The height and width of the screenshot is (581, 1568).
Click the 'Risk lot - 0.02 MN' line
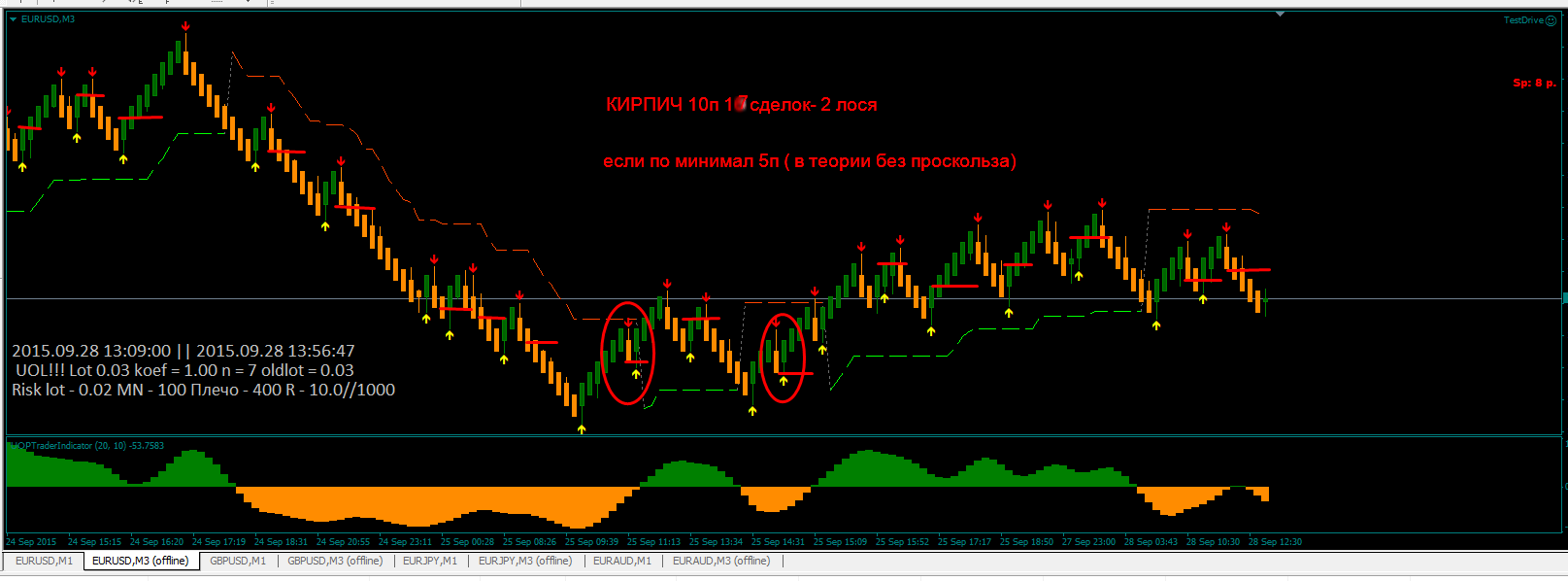[204, 390]
